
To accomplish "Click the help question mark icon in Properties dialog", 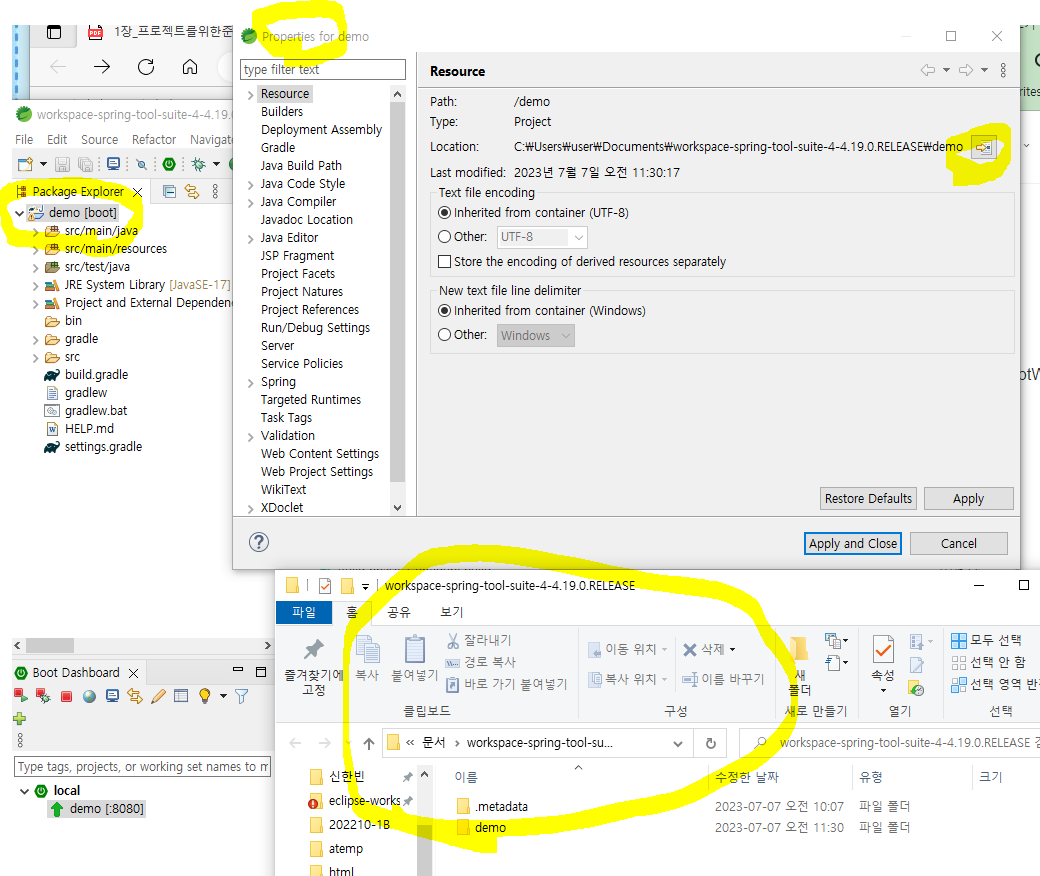I will pos(259,542).
